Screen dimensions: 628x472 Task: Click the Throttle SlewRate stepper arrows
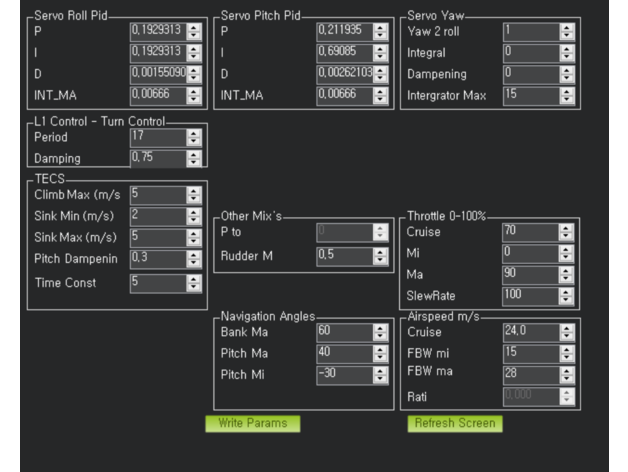point(567,296)
